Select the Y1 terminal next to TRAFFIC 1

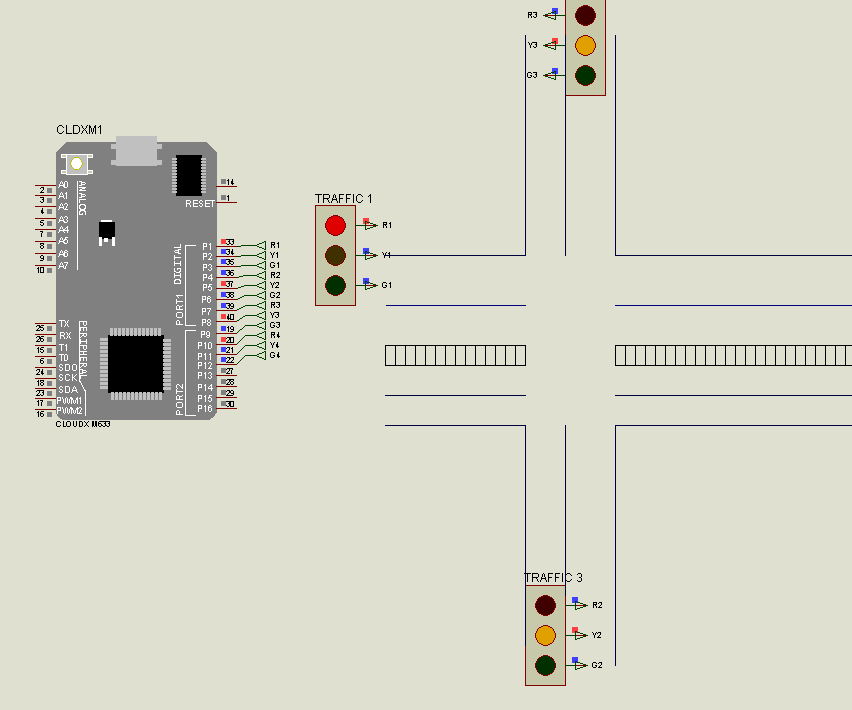click(x=374, y=255)
